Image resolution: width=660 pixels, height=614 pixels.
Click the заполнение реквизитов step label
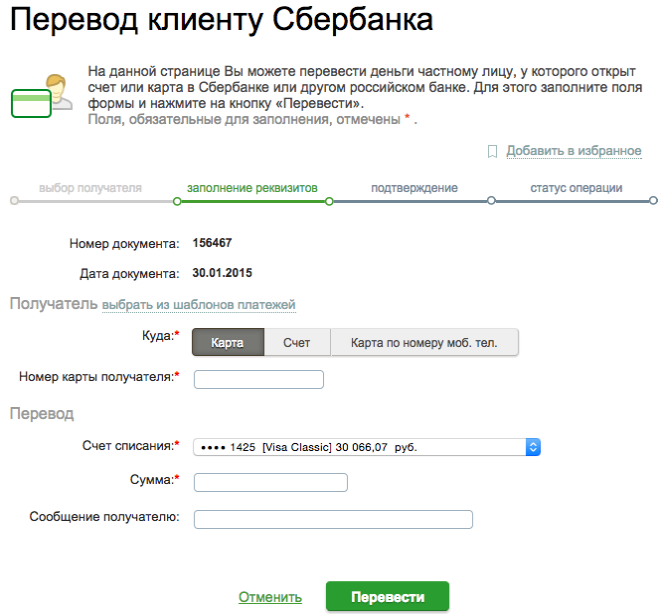(x=252, y=188)
